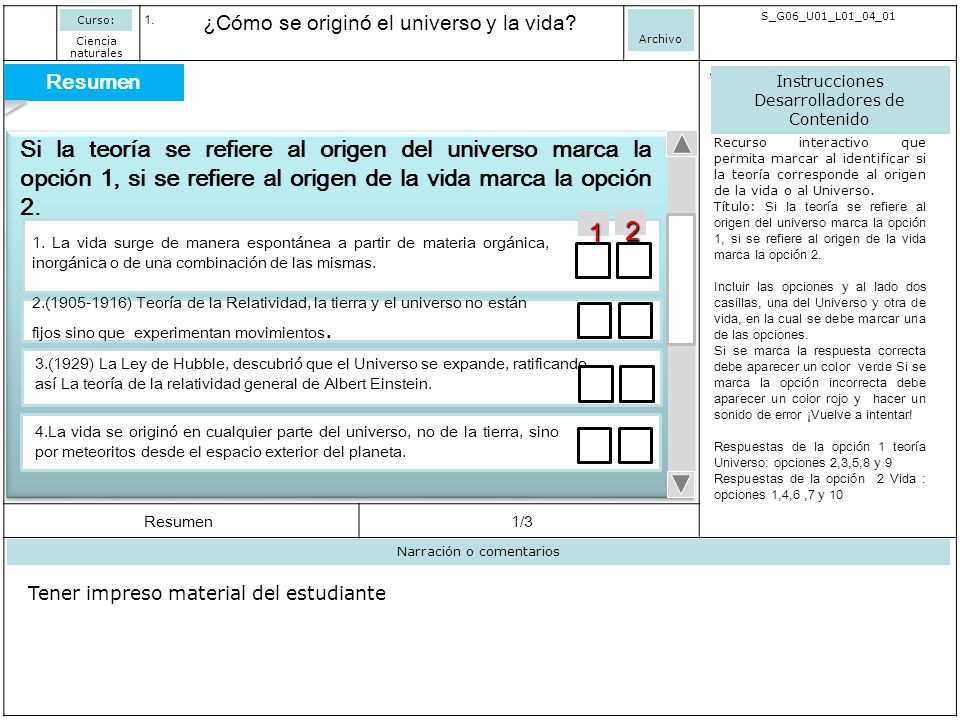The image size is (960, 720).
Task: Mark option 1 box for Teoría de la Relatividad row
Action: [x=594, y=320]
